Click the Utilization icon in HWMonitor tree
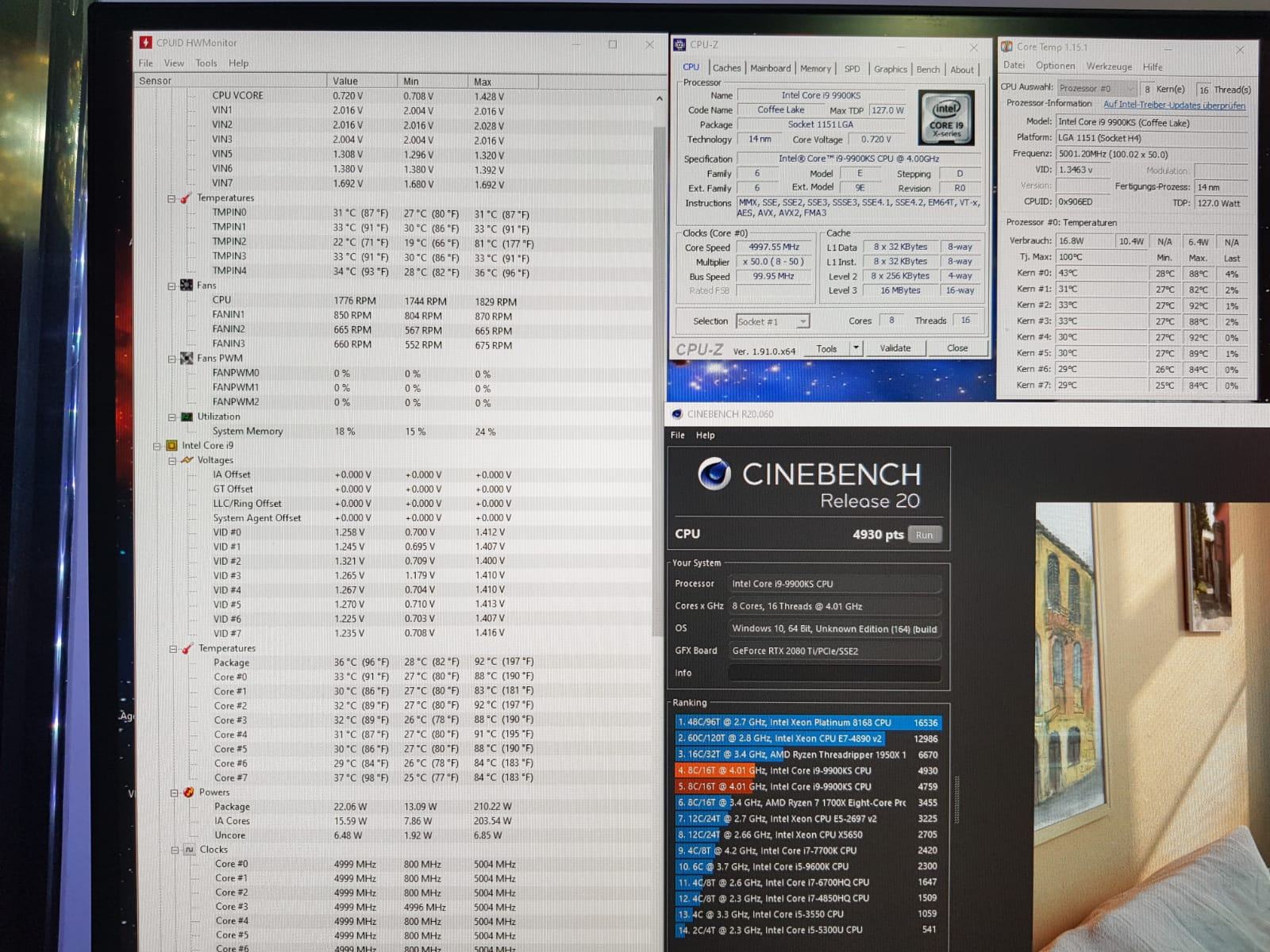The height and width of the screenshot is (952, 1270). point(187,416)
